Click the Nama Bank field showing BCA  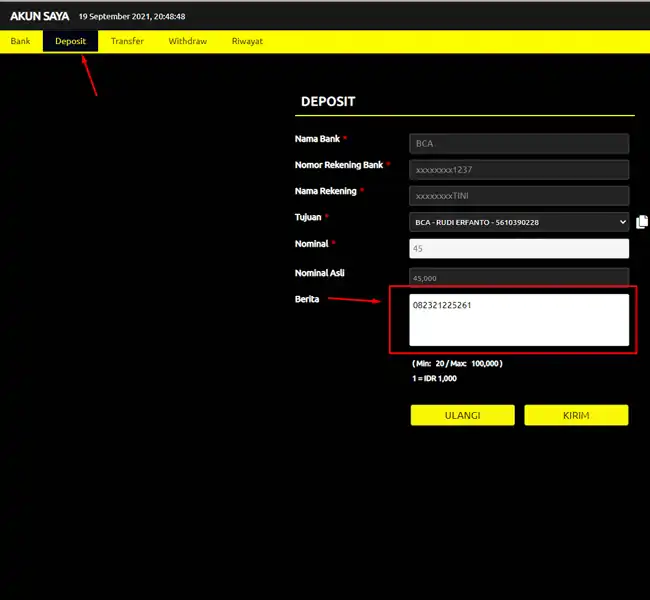pyautogui.click(x=519, y=143)
